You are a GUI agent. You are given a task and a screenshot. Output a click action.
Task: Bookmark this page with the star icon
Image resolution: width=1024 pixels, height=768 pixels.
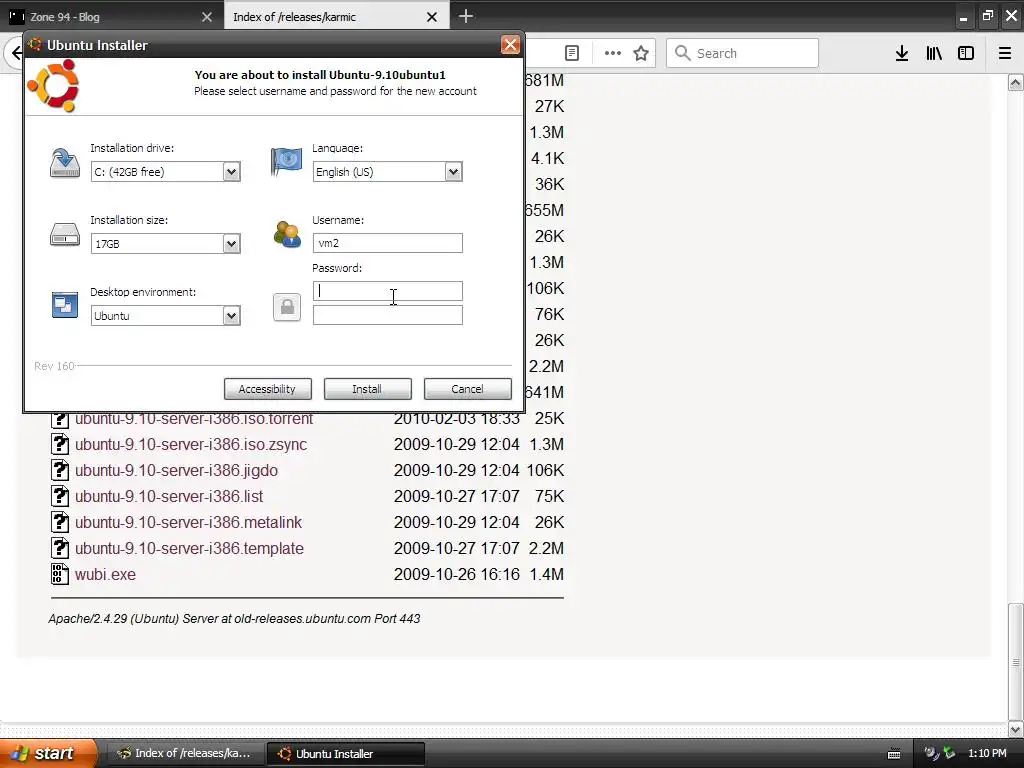[x=641, y=53]
